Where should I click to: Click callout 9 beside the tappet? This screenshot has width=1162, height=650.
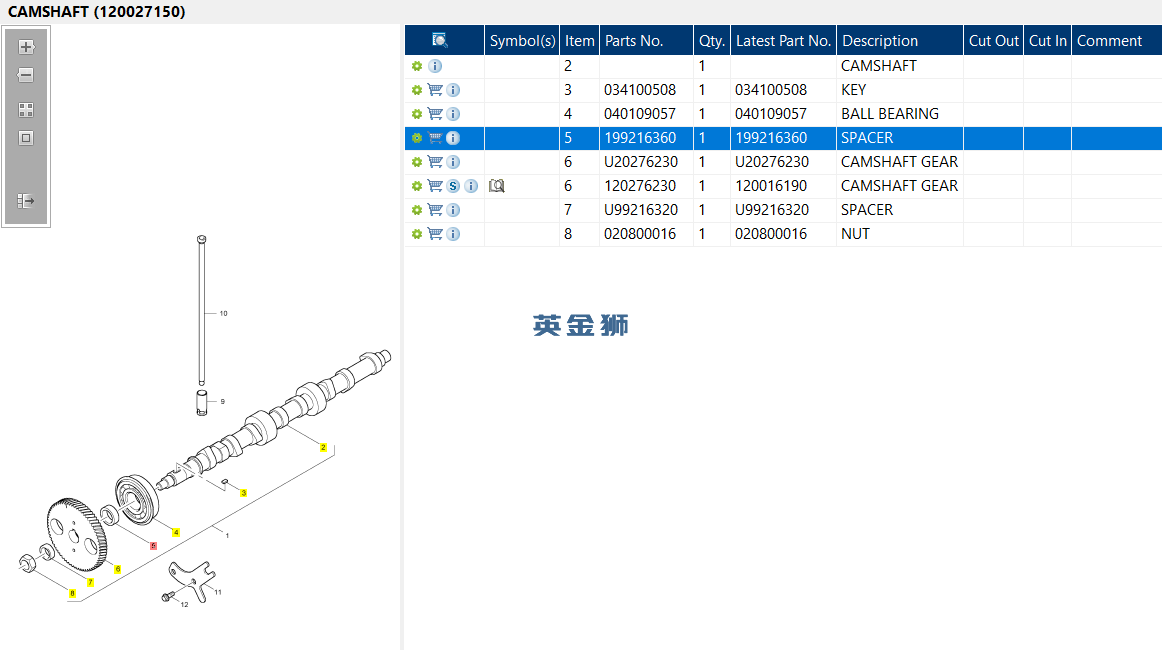(222, 402)
